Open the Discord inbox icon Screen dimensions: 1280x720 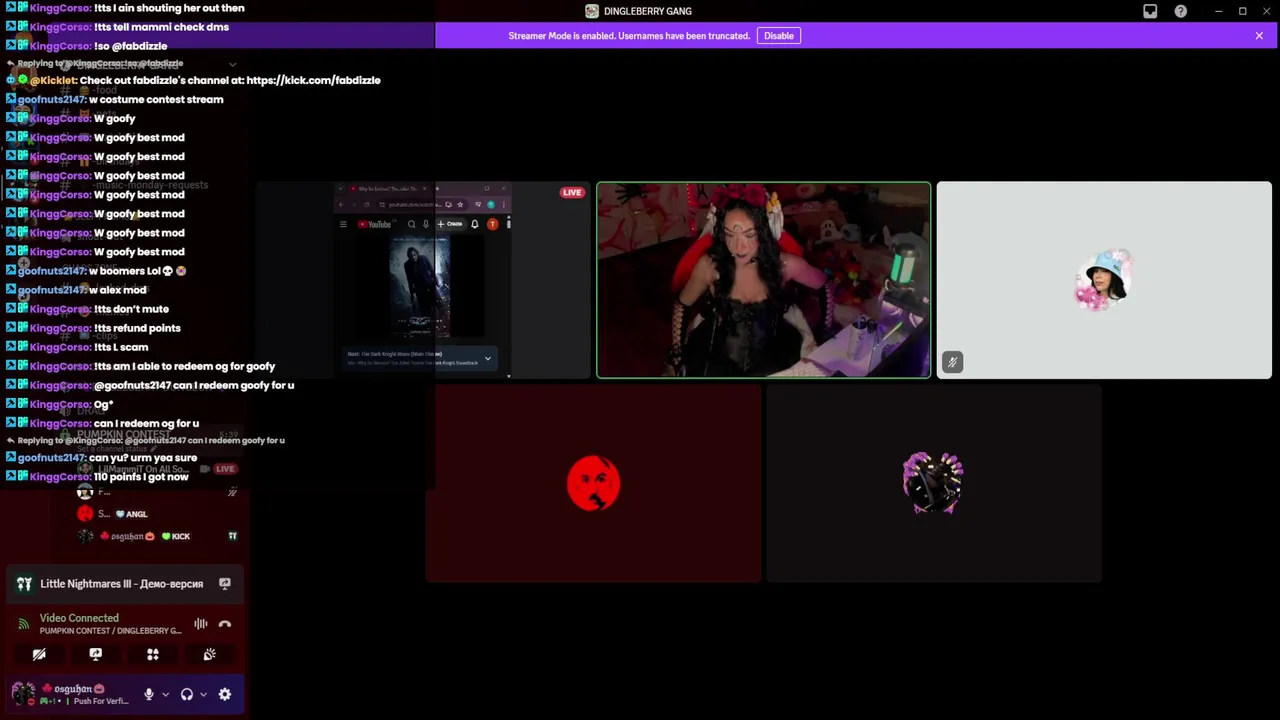click(x=1150, y=11)
